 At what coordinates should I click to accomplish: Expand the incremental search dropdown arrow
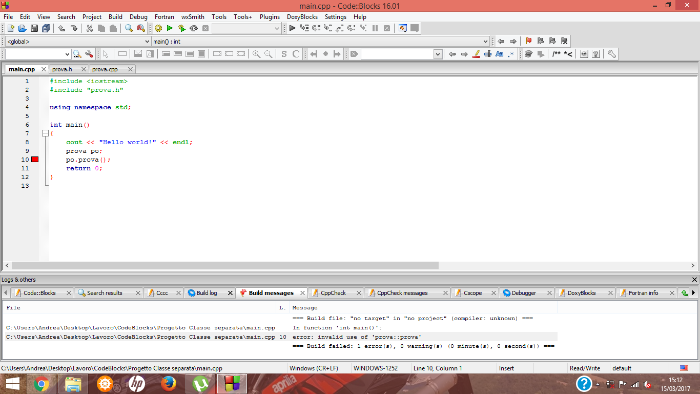pyautogui.click(x=438, y=54)
